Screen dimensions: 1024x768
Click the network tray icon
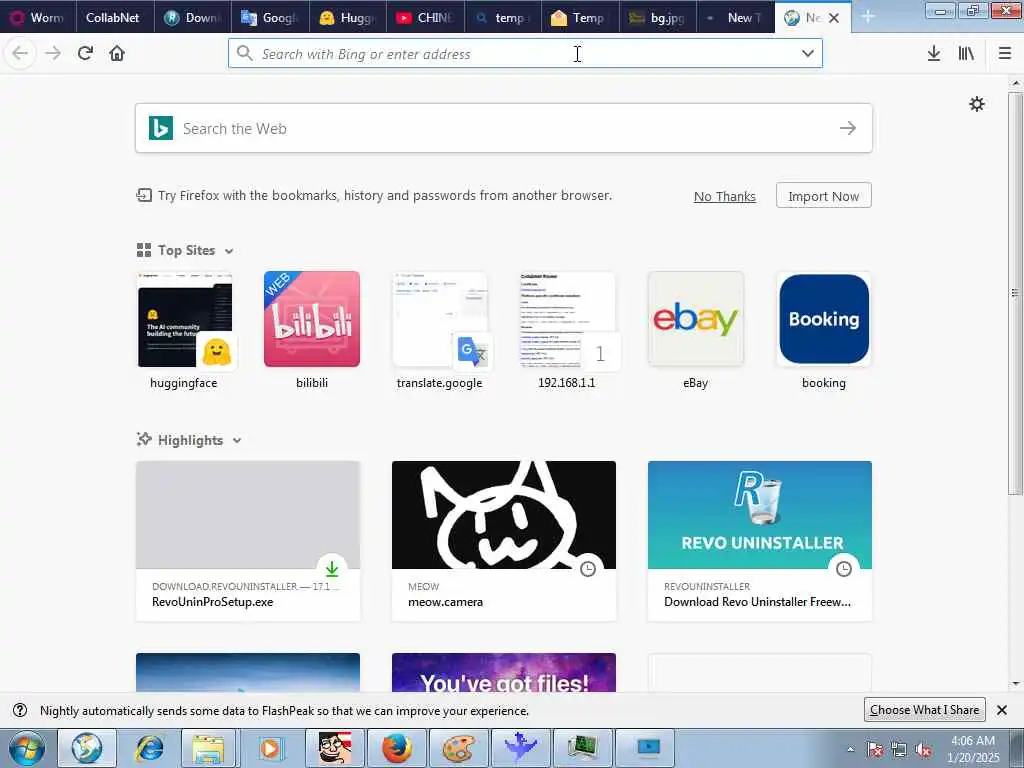click(x=899, y=750)
